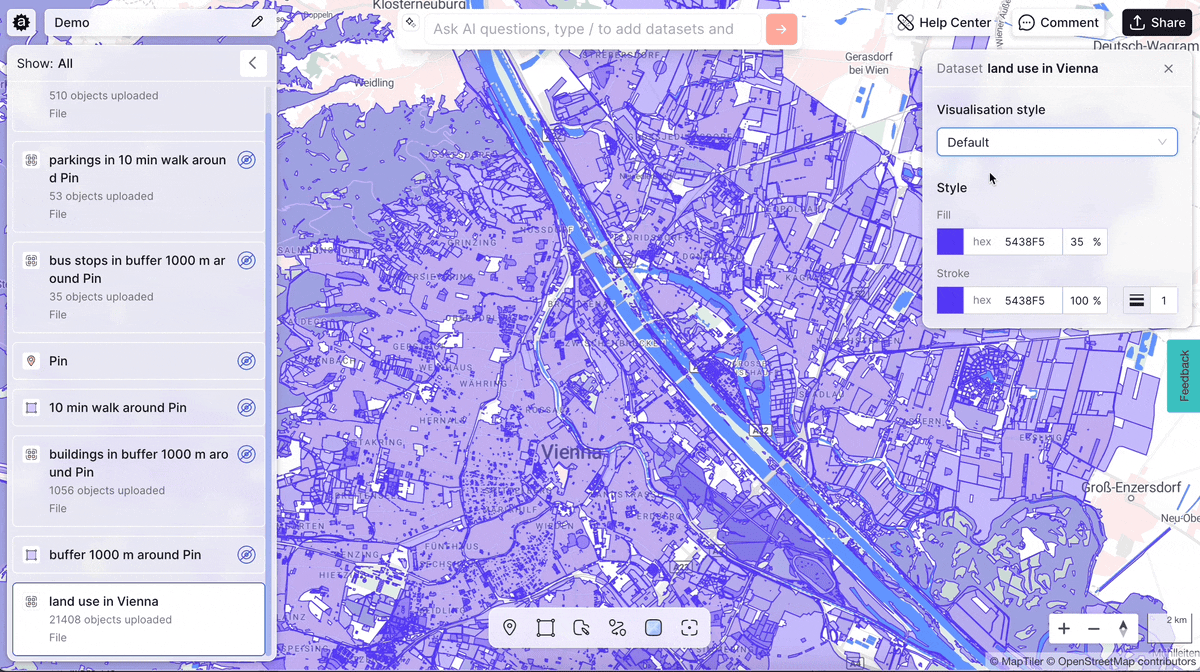Click the Fill color swatch
Viewport: 1200px width, 672px height.
click(x=949, y=241)
